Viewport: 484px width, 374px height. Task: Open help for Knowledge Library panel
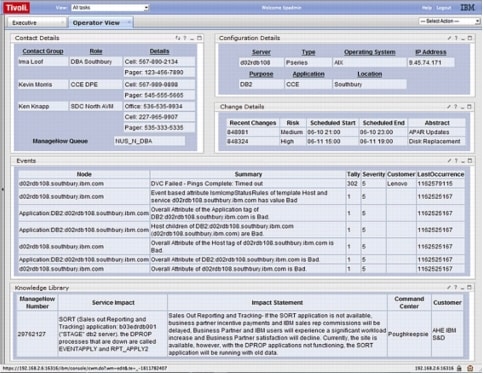[x=456, y=287]
